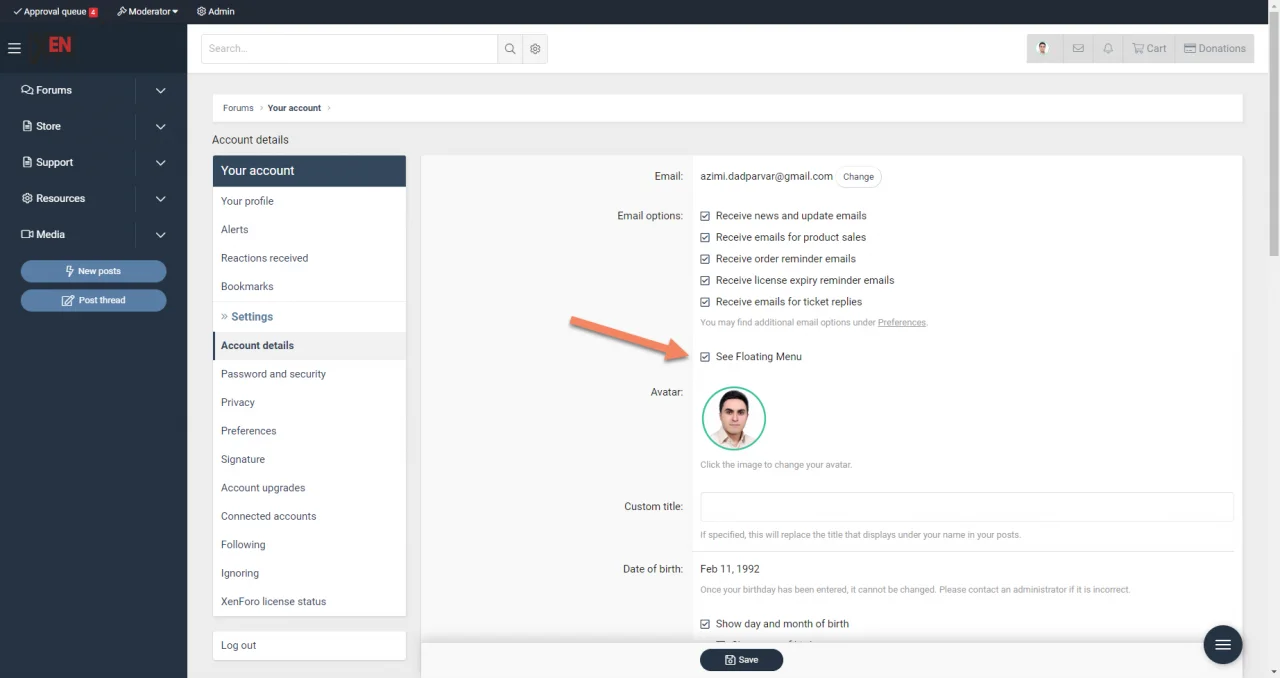Image resolution: width=1280 pixels, height=678 pixels.
Task: Open the floating menu round button
Action: 1222,645
